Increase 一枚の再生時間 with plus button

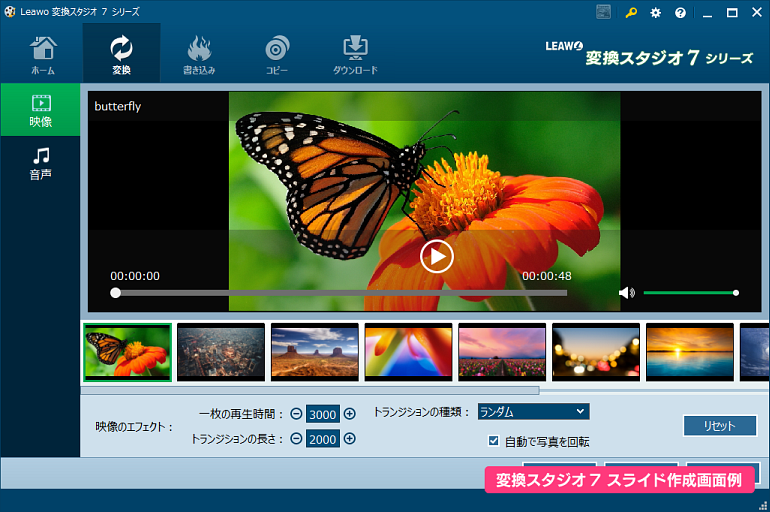tap(349, 414)
